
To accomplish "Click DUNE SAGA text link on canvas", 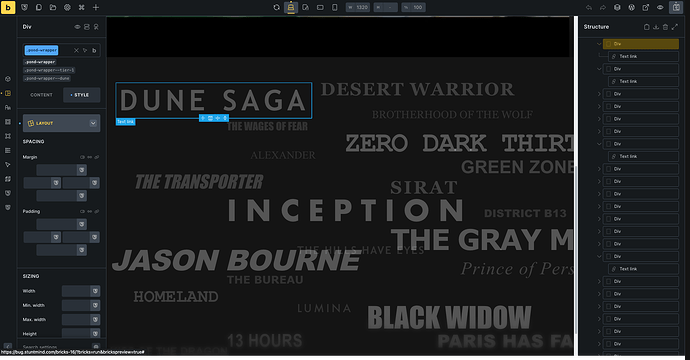I will pyautogui.click(x=213, y=100).
